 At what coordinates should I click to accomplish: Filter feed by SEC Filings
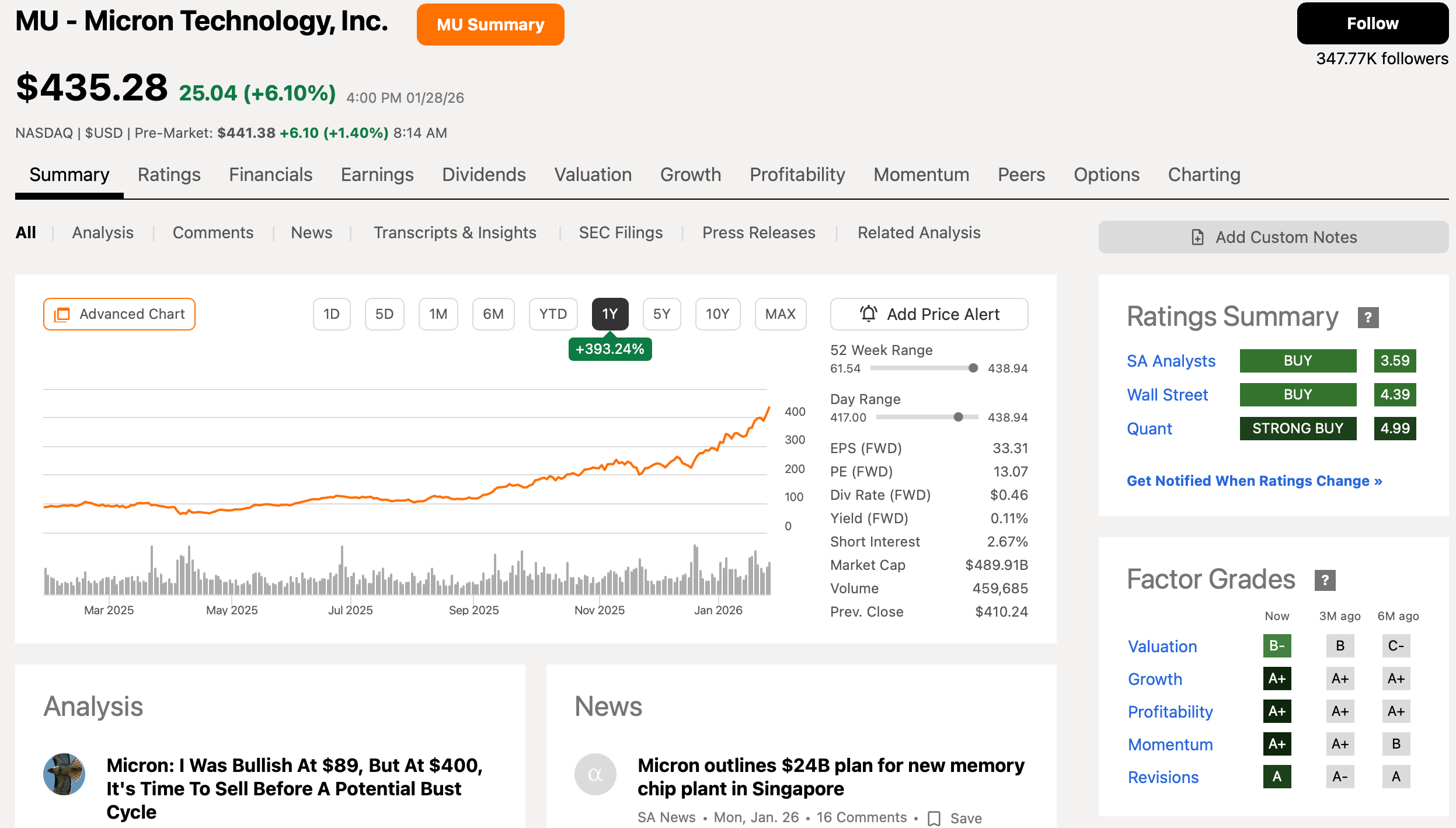tap(621, 232)
